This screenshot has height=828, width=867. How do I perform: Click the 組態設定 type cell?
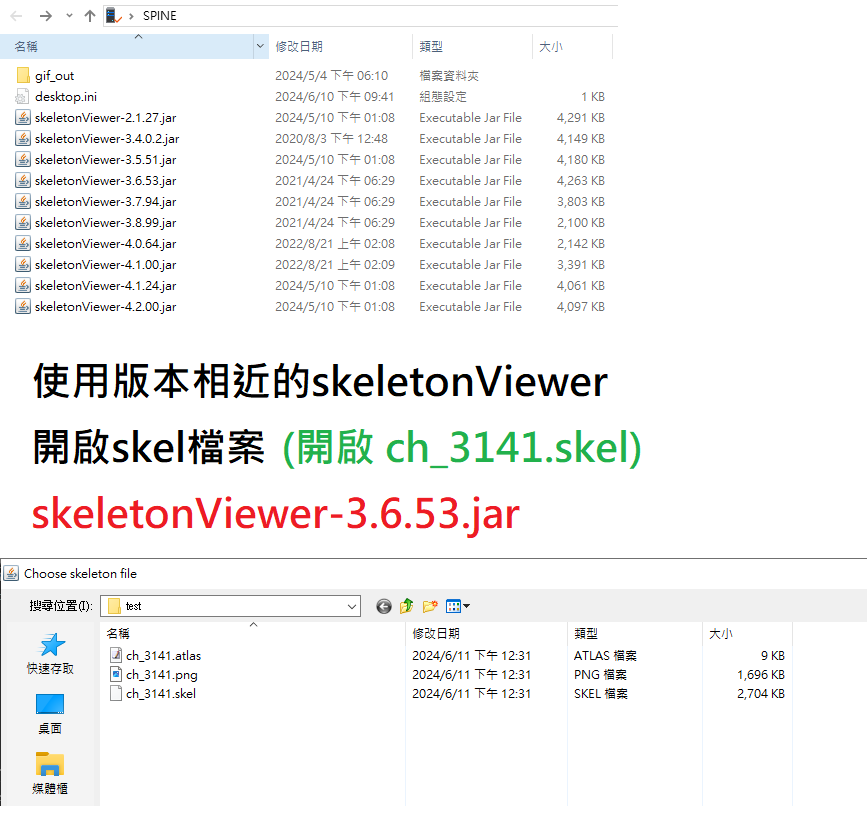[x=443, y=96]
